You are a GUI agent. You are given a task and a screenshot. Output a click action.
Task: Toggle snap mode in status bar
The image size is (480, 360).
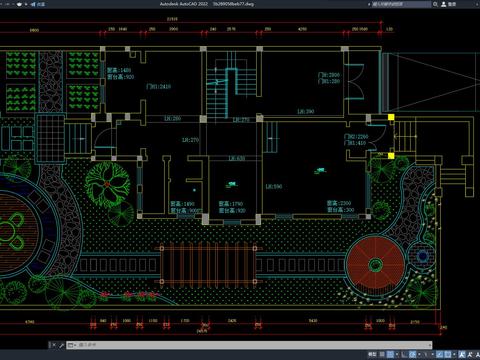coord(390,354)
